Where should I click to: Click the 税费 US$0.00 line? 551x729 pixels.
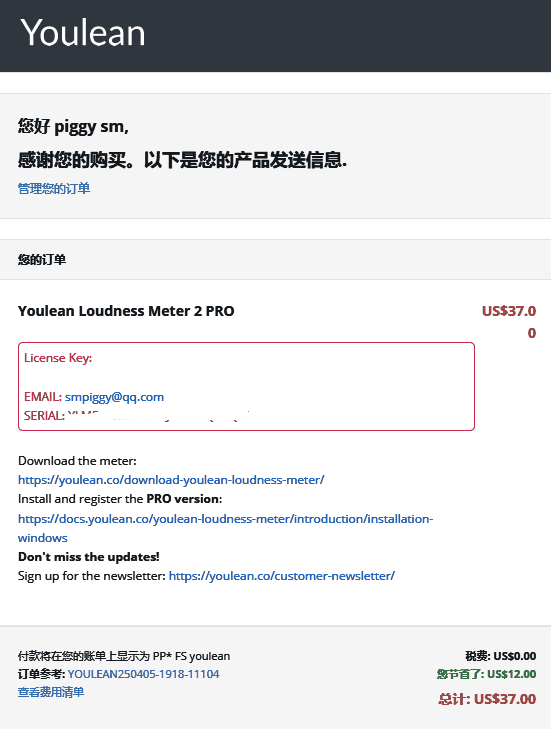click(500, 656)
